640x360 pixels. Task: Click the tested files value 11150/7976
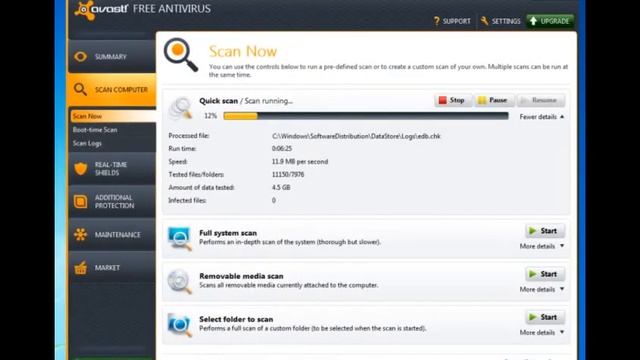288,174
